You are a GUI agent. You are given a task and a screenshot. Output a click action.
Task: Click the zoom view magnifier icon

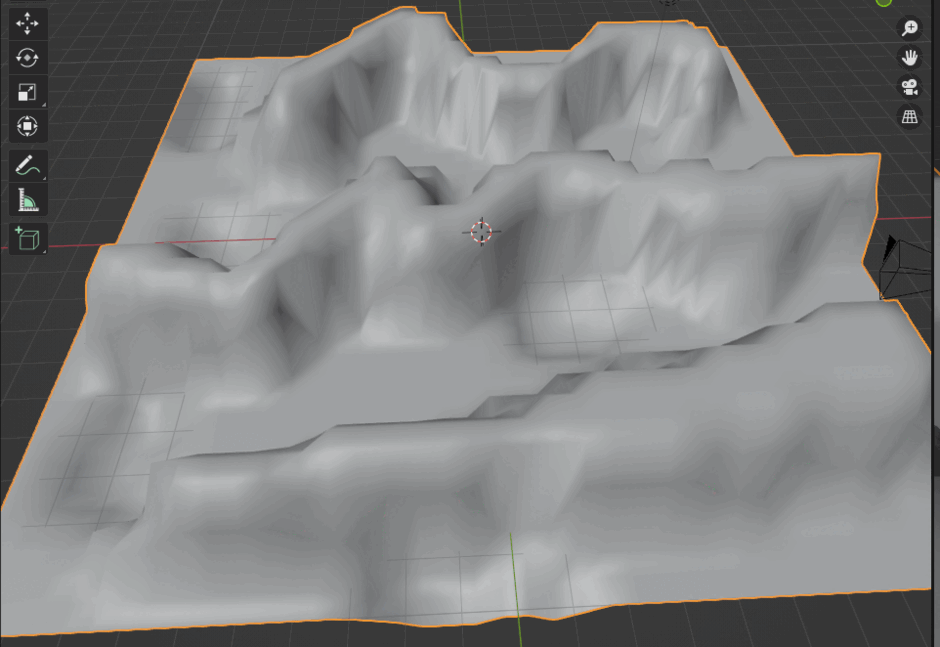[x=910, y=28]
